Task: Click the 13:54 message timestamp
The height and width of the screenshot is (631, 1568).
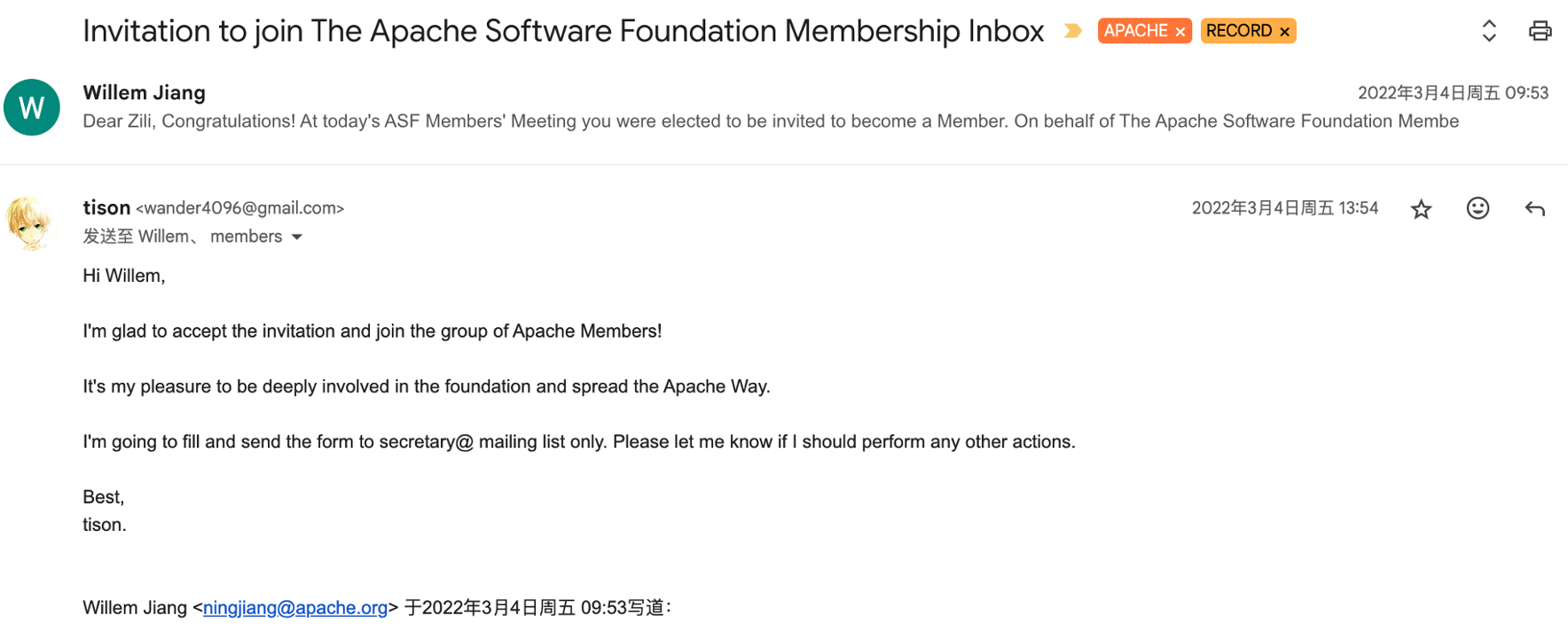Action: click(1284, 208)
